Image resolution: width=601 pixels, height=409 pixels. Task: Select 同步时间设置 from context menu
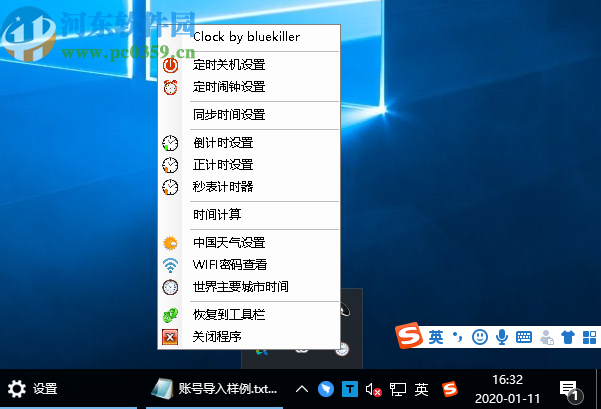tap(249, 115)
